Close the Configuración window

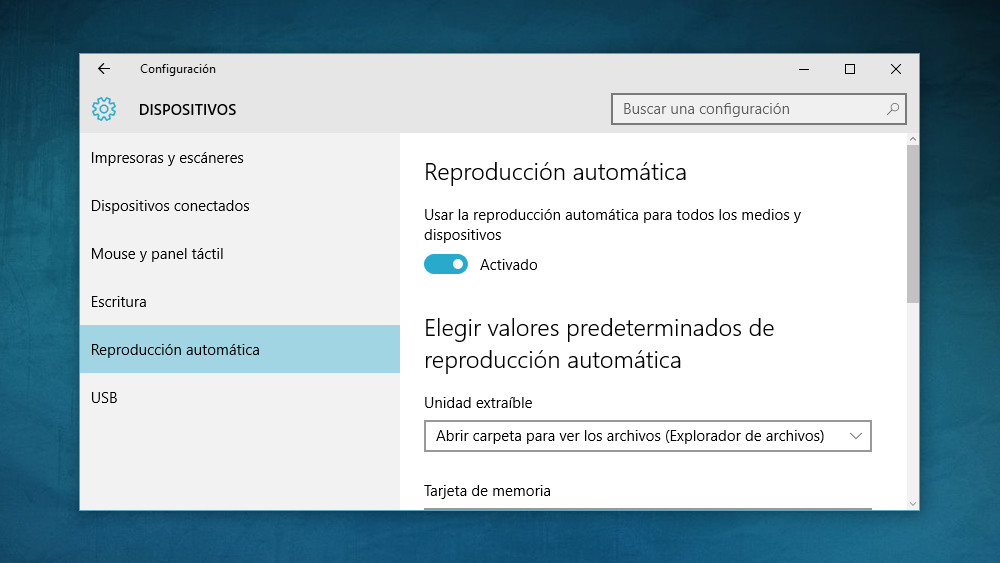pyautogui.click(x=896, y=69)
